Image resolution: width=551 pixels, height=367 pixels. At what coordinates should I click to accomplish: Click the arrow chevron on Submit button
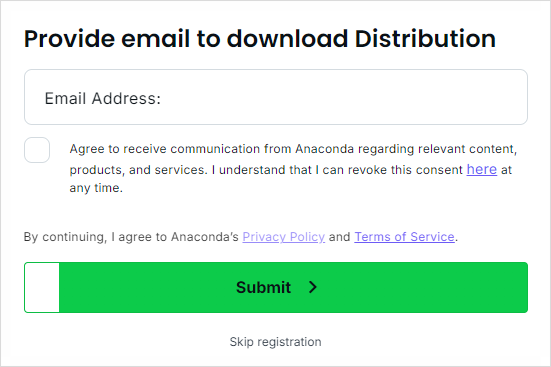[x=312, y=287]
